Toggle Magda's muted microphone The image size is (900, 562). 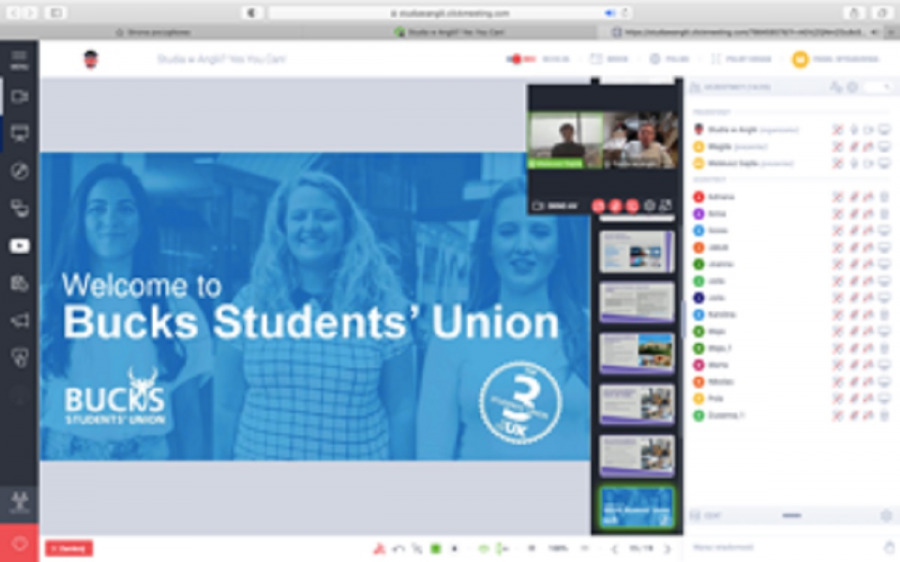[x=854, y=147]
